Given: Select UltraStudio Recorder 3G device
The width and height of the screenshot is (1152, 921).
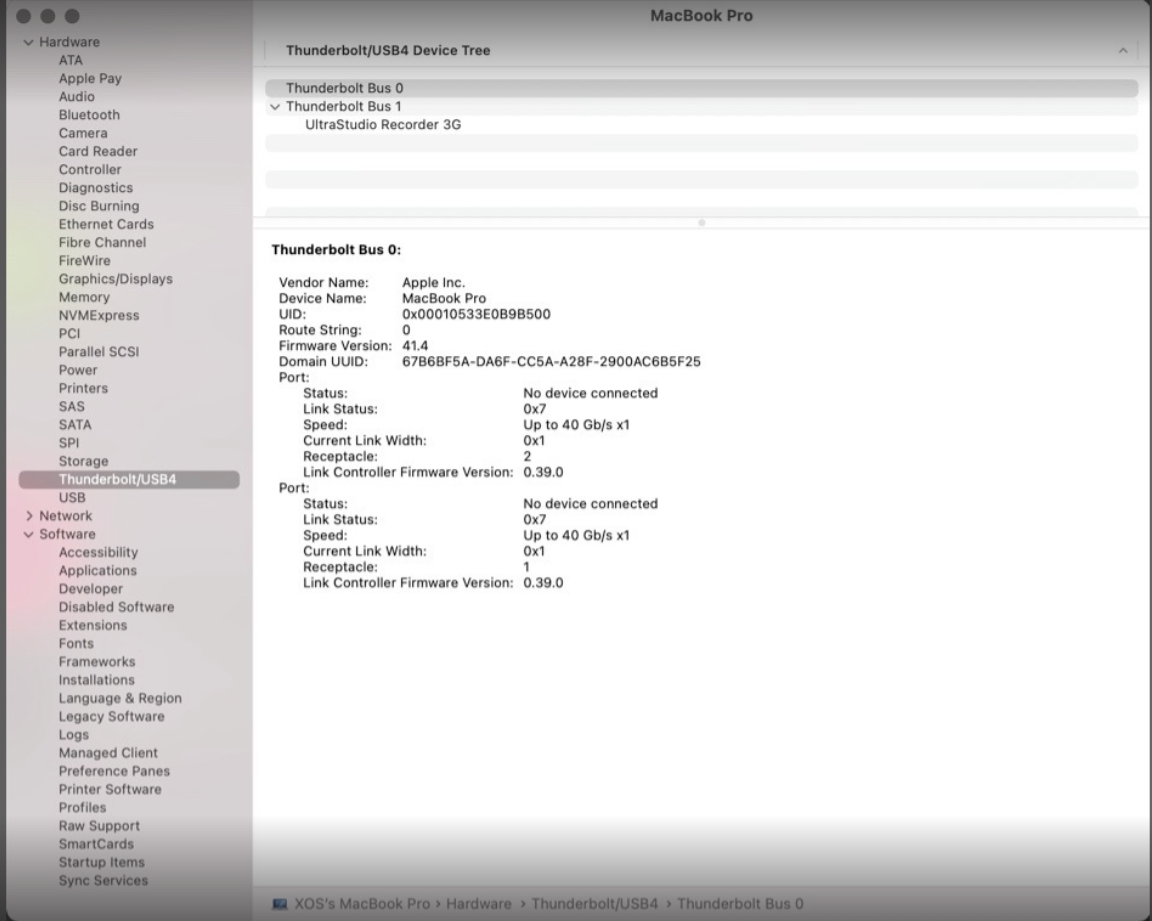Looking at the screenshot, I should [702, 125].
